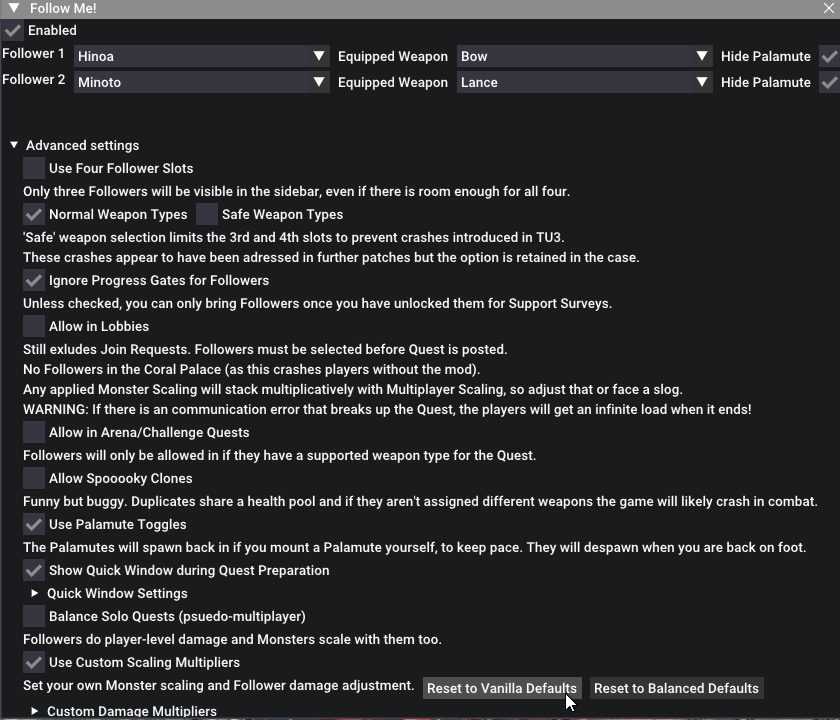This screenshot has width=840, height=720.
Task: Click Reset to Balanced Defaults
Action: tap(677, 688)
